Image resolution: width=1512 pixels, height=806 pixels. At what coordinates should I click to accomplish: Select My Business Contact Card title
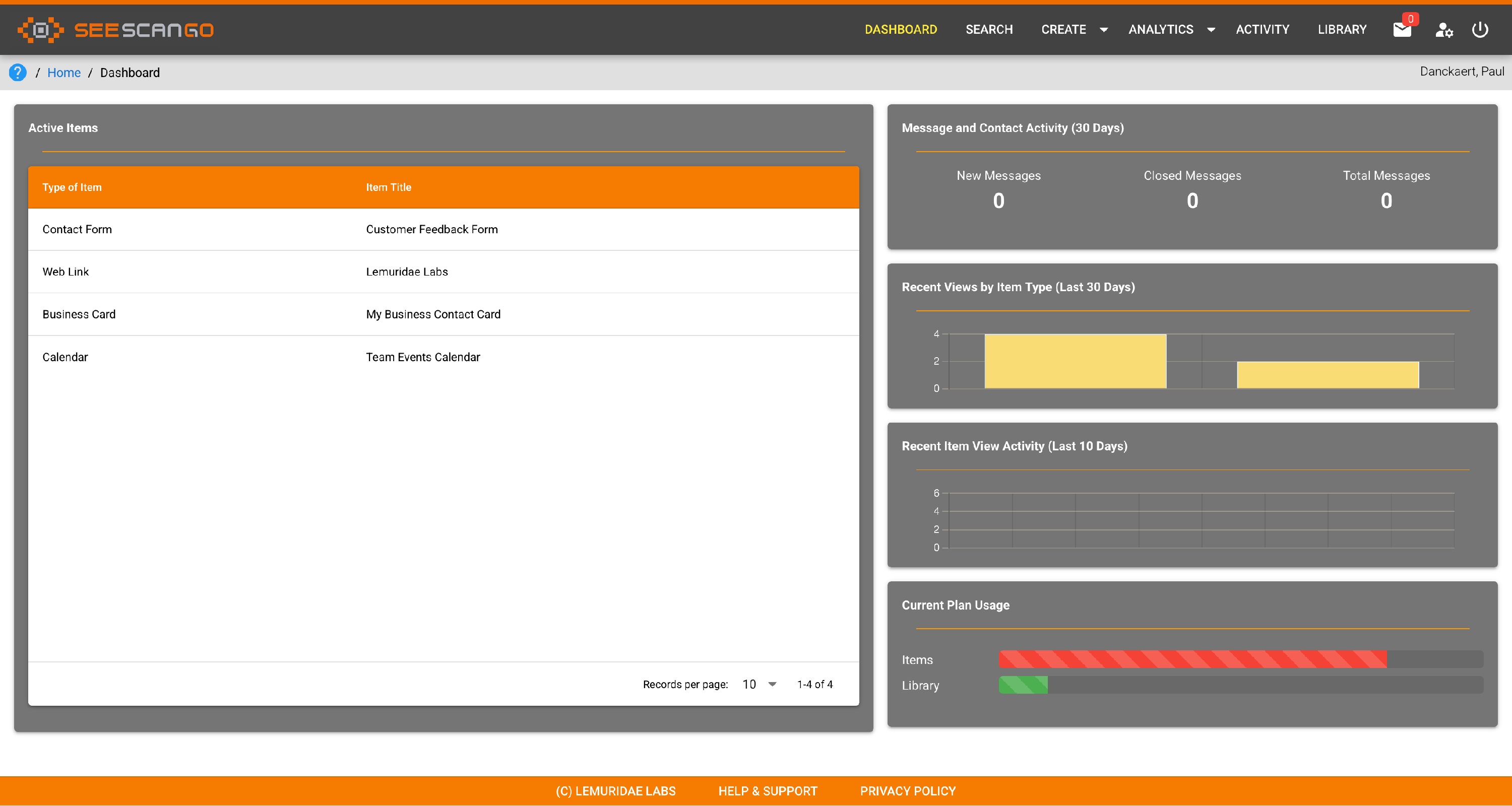click(433, 314)
